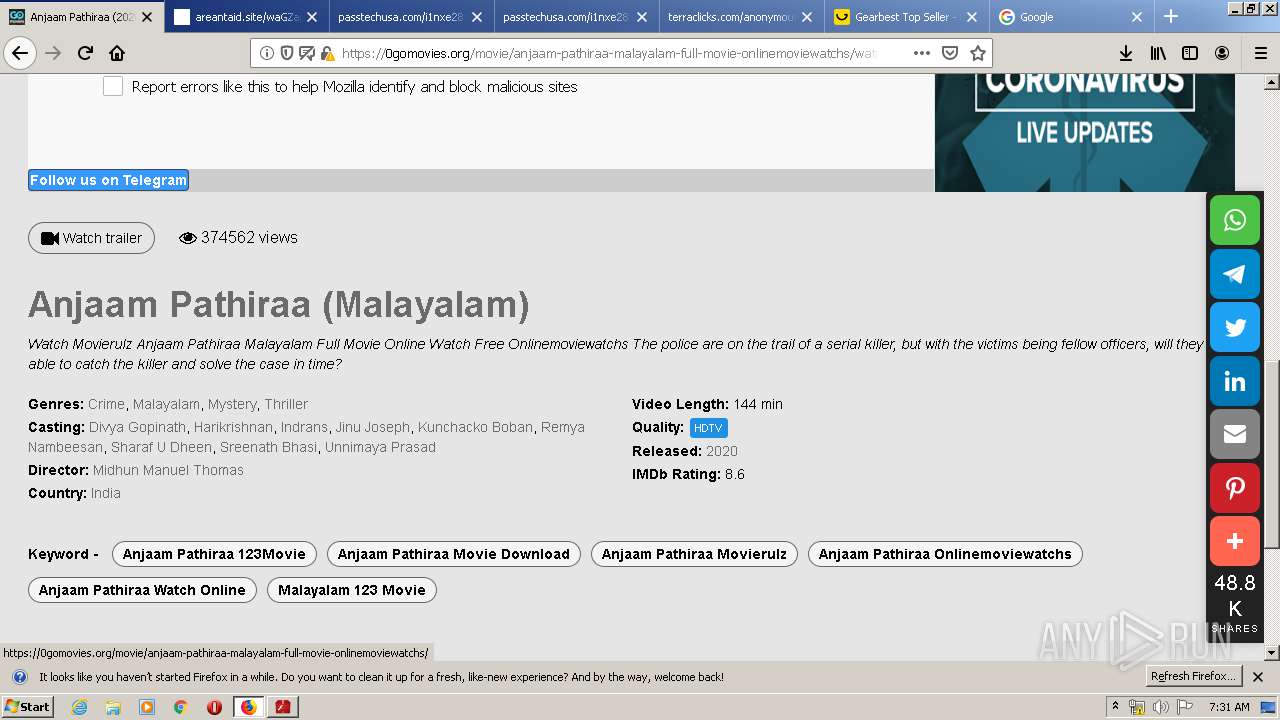The width and height of the screenshot is (1280, 720).
Task: Open Kunchacko Boban cast link
Action: pyautogui.click(x=475, y=427)
